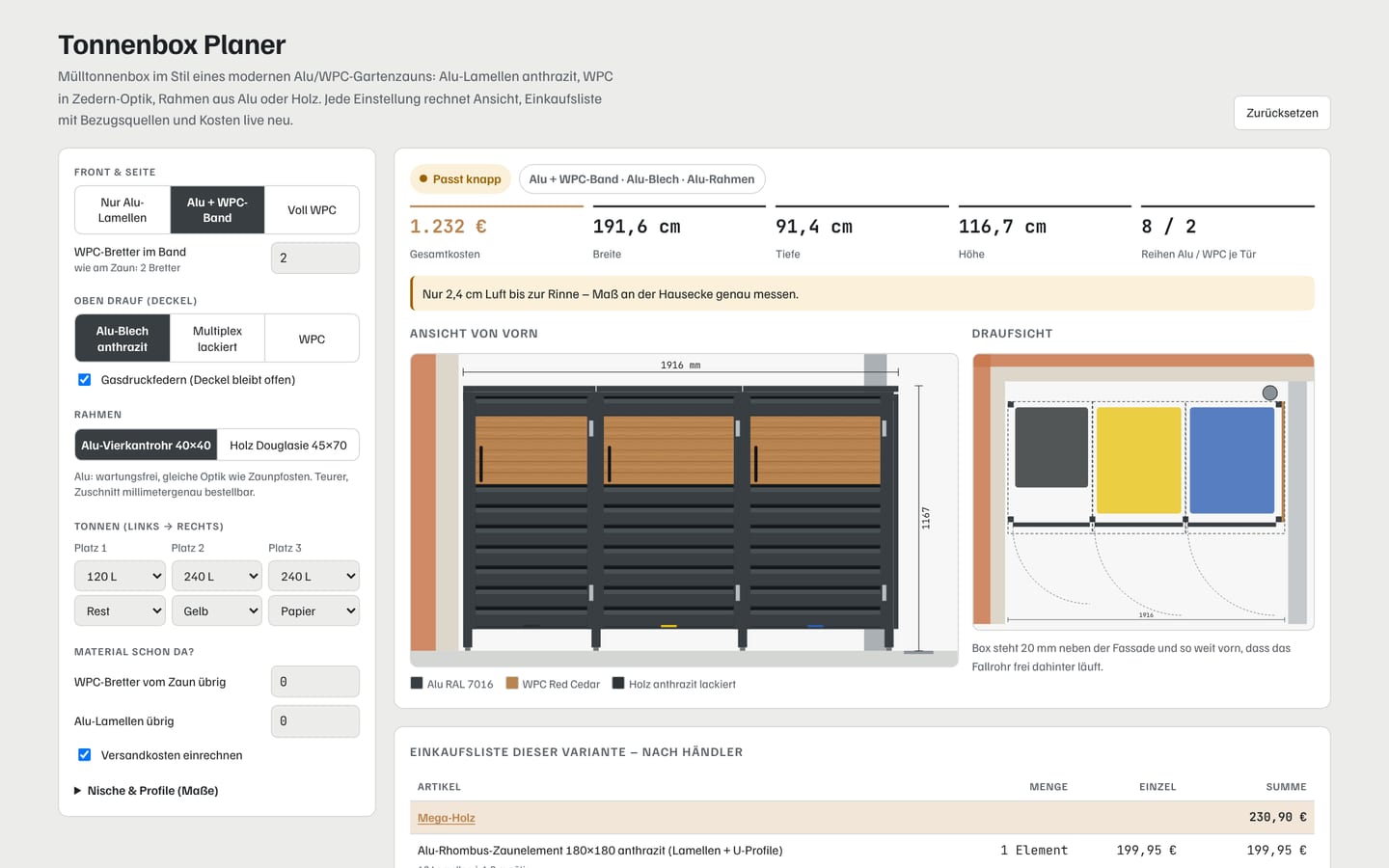Click the Passt knapp status badge

pos(460,179)
